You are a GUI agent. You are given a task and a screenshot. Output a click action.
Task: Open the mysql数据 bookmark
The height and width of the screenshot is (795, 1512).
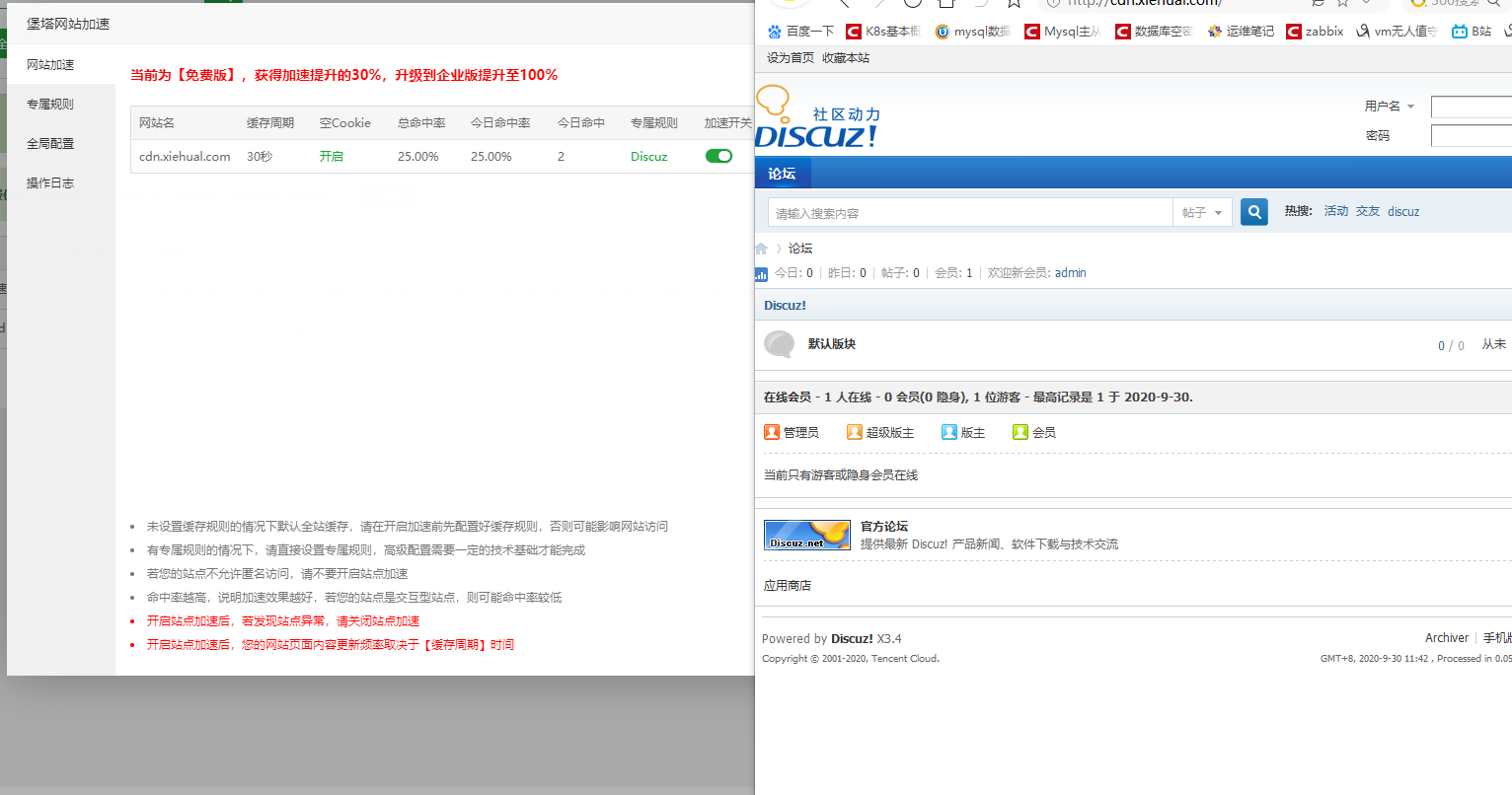click(973, 32)
